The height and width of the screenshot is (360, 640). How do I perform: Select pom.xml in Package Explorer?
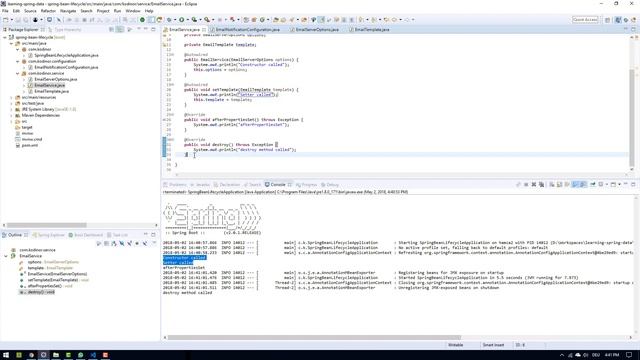[29, 145]
